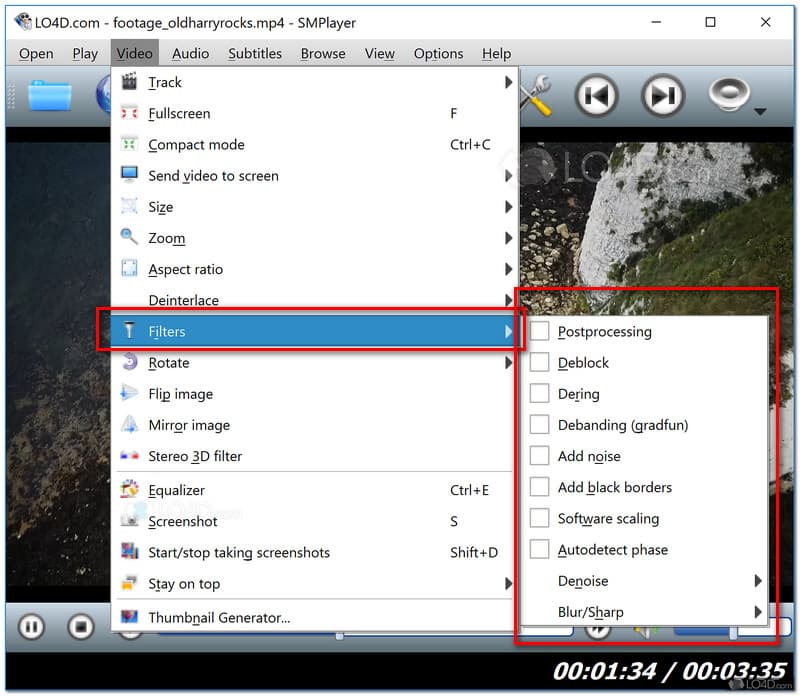Viewport: 800px width, 696px height.
Task: Select Fullscreen from the Video menu
Action: (179, 114)
